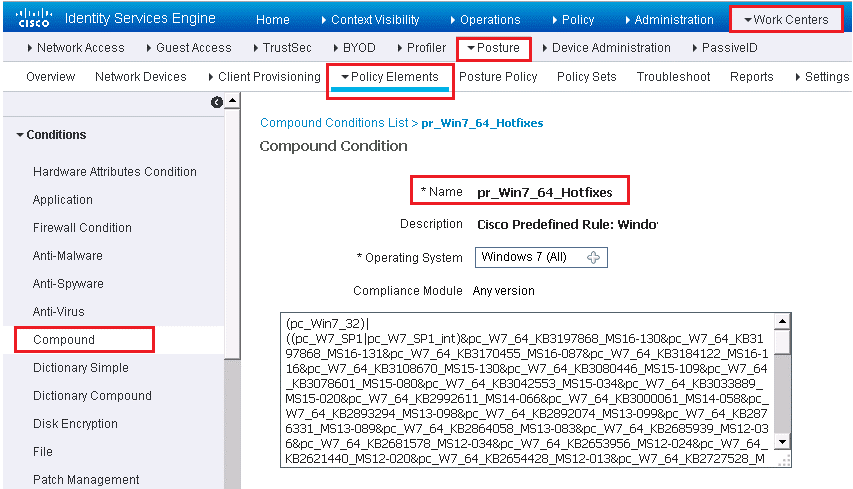Viewport: 853px width, 489px height.
Task: Open Work Centers menu
Action: pyautogui.click(x=786, y=20)
